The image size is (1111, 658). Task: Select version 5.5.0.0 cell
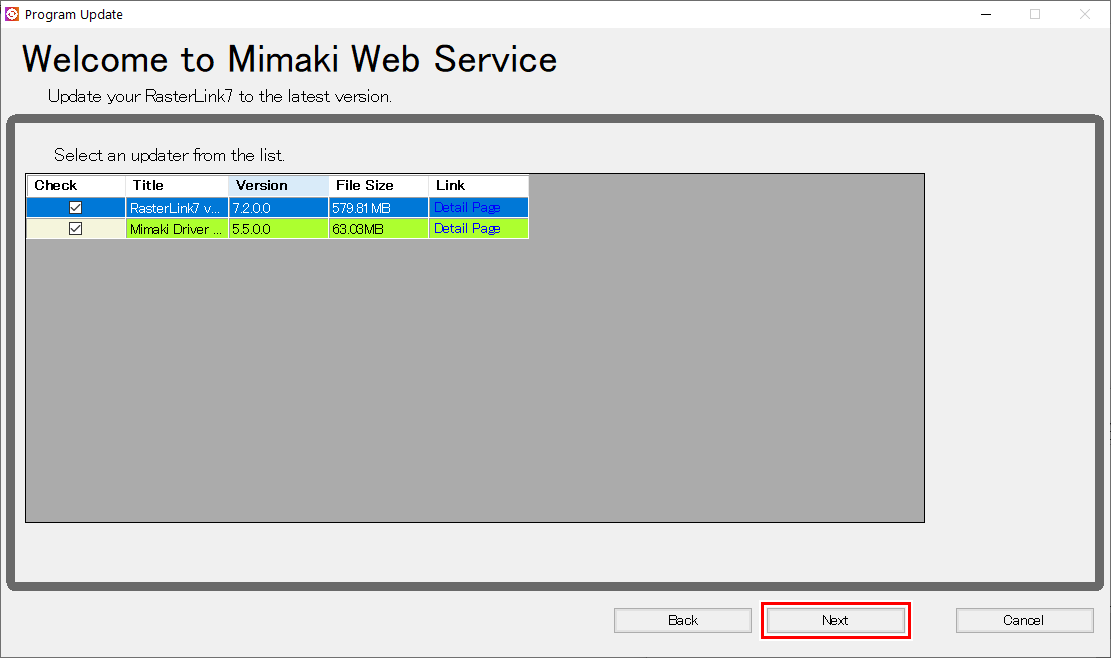point(278,229)
